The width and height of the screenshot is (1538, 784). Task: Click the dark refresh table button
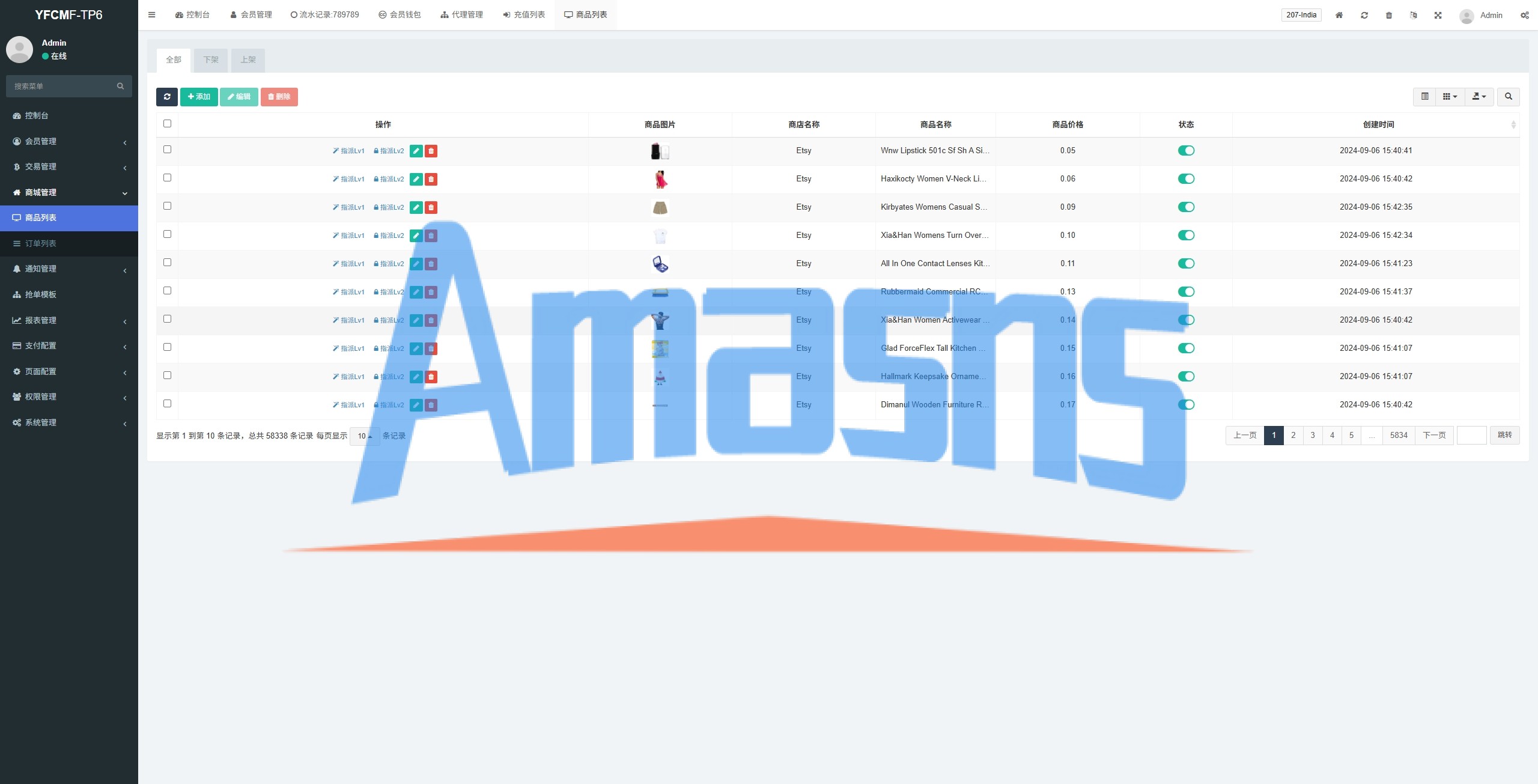coord(167,97)
